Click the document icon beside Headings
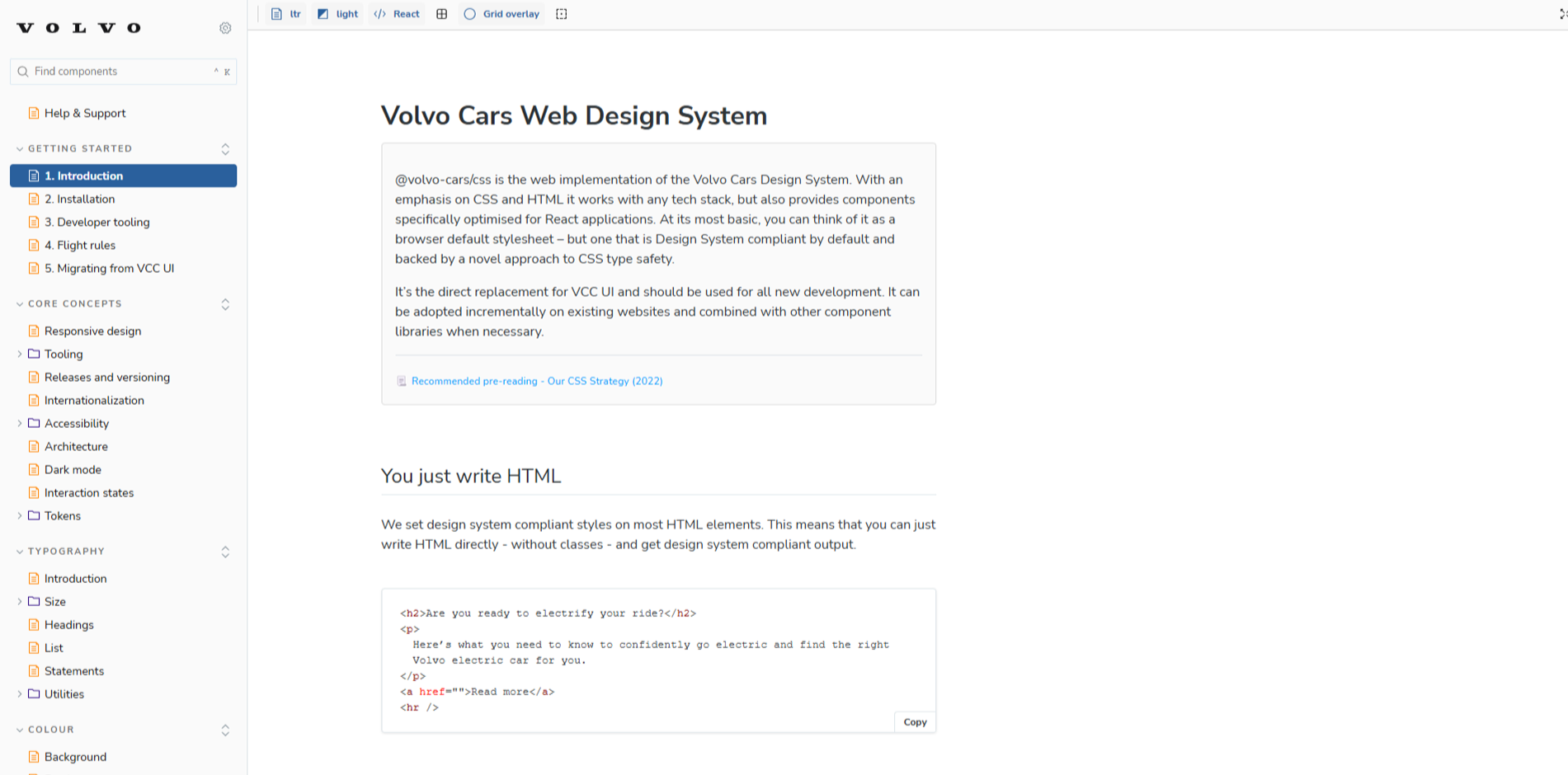The width and height of the screenshot is (1568, 775). [x=34, y=624]
